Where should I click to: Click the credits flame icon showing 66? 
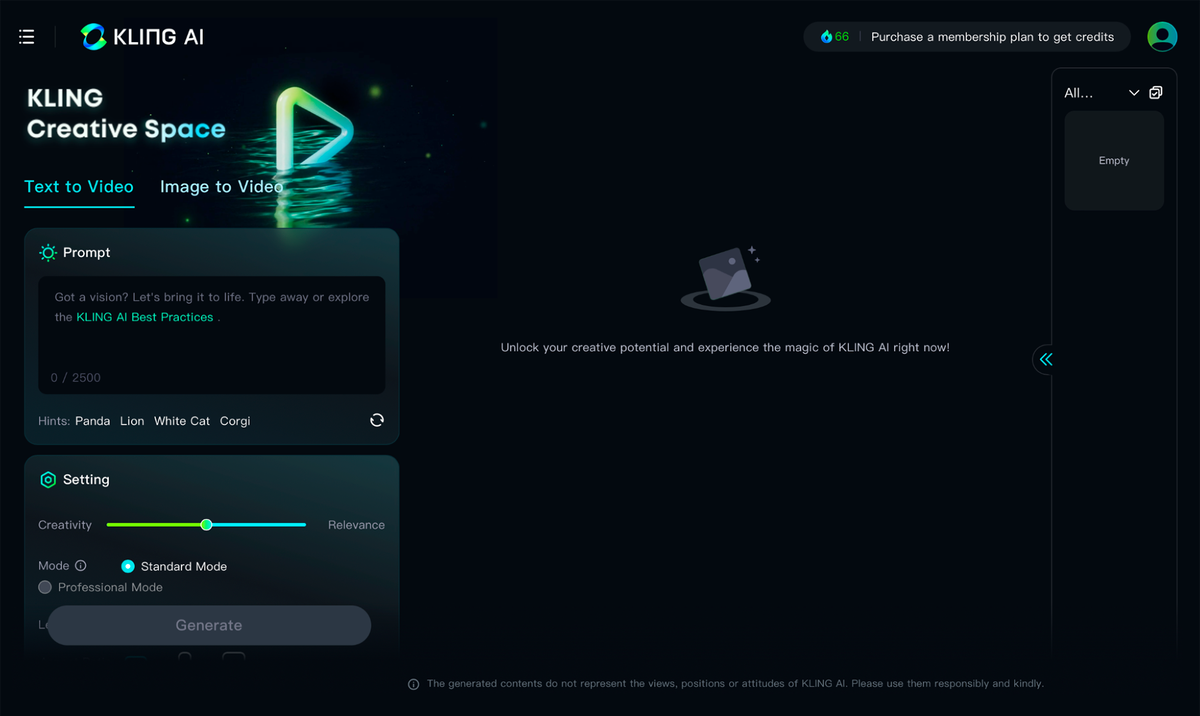point(826,37)
